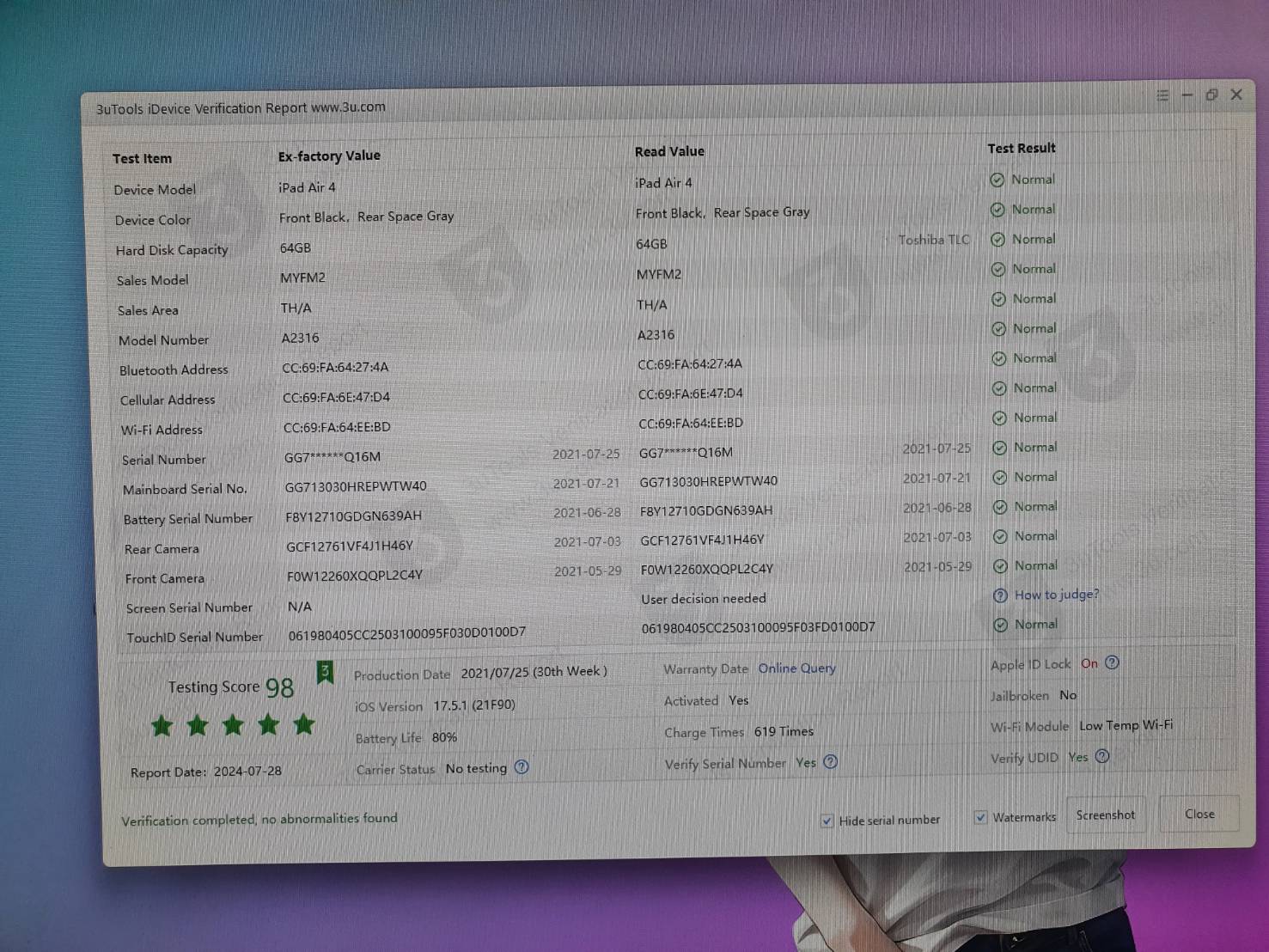Click the question icon beside How to judge
This screenshot has width=1269, height=952.
tap(1000, 595)
